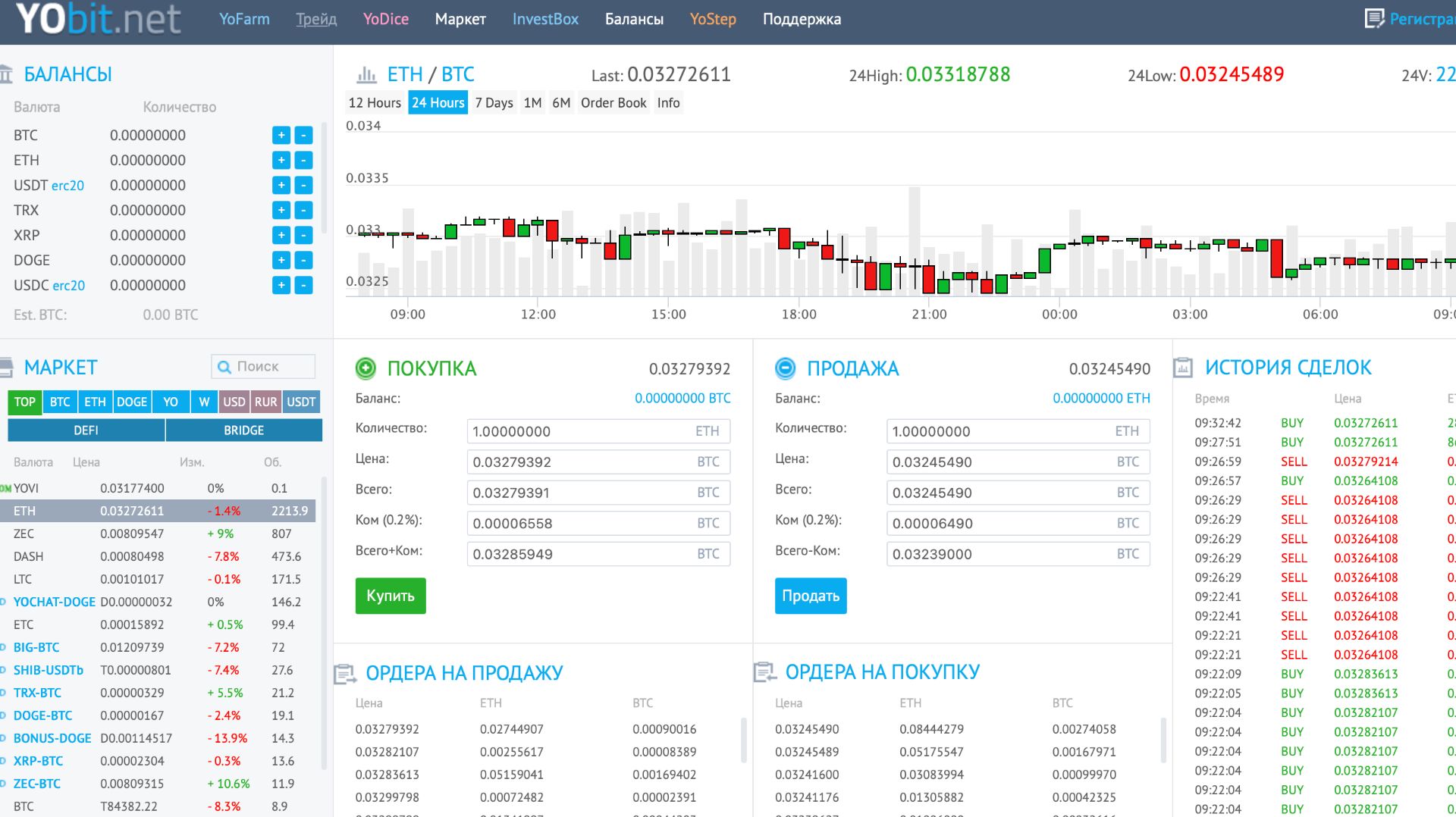1456x817 pixels.
Task: Click the icon beside ОРДЕРА НА ПОКУПКУ
Action: tap(764, 672)
